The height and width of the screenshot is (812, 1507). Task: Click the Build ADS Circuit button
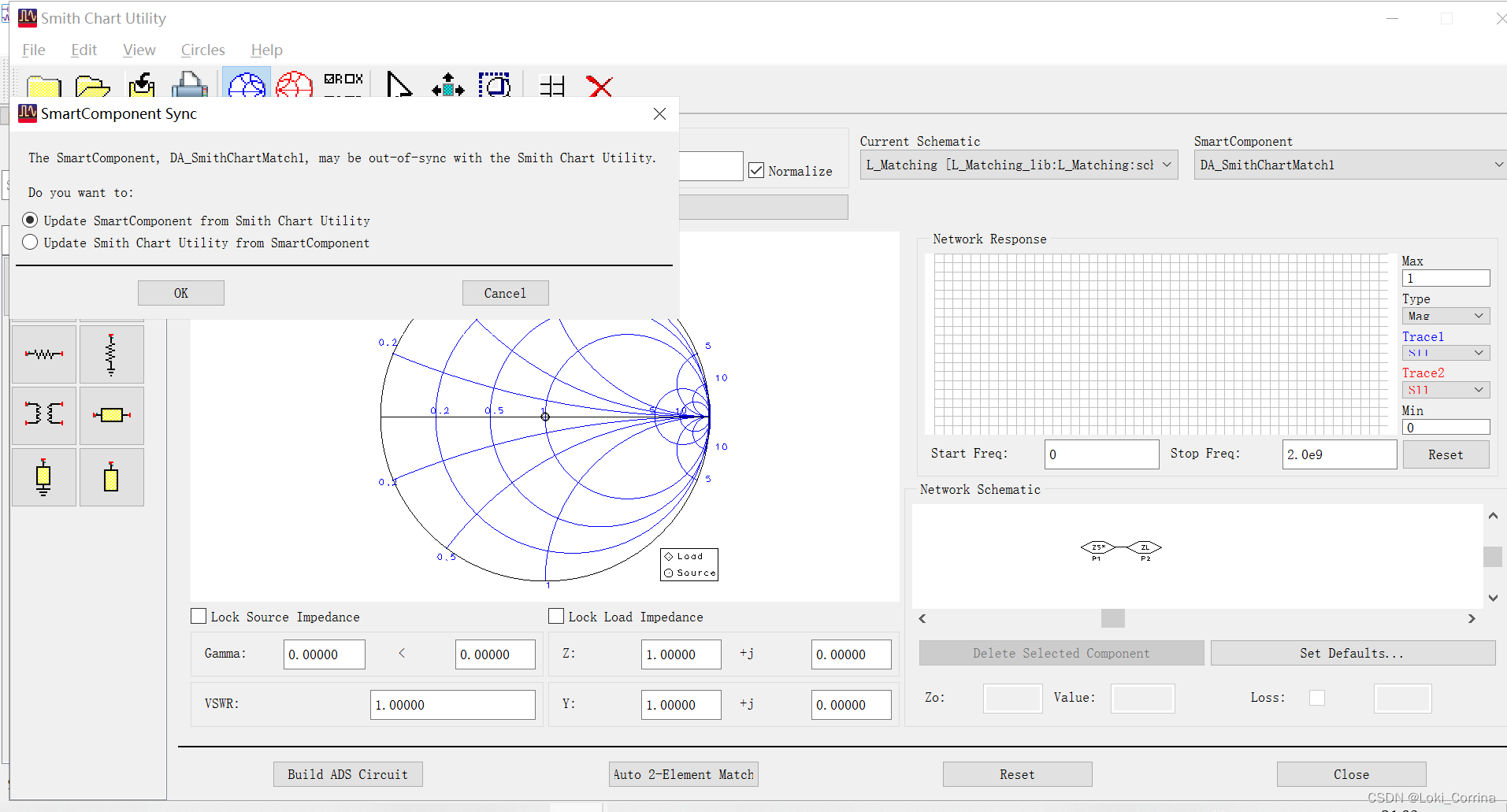347,774
